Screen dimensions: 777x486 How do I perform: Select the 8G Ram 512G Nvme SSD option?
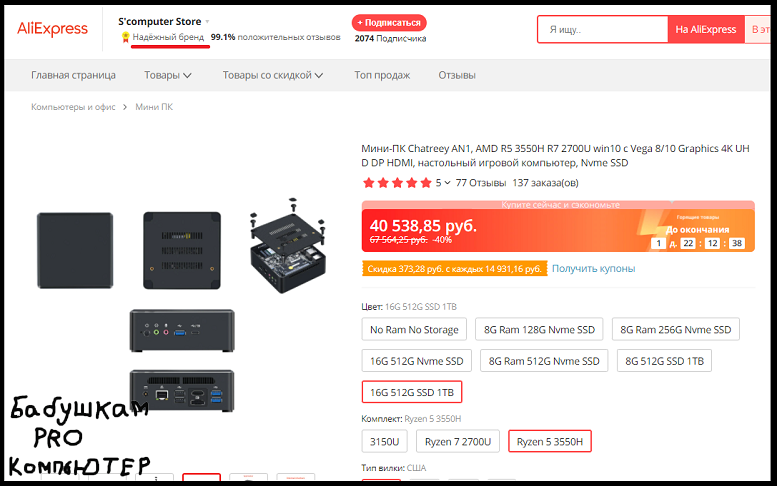[544, 361]
